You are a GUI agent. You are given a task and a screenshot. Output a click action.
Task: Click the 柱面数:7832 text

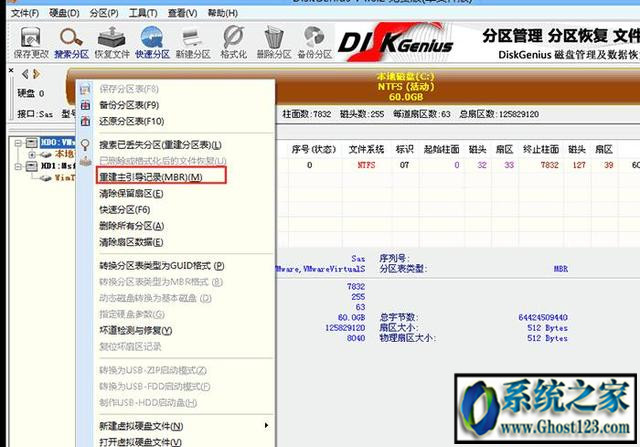(x=307, y=114)
